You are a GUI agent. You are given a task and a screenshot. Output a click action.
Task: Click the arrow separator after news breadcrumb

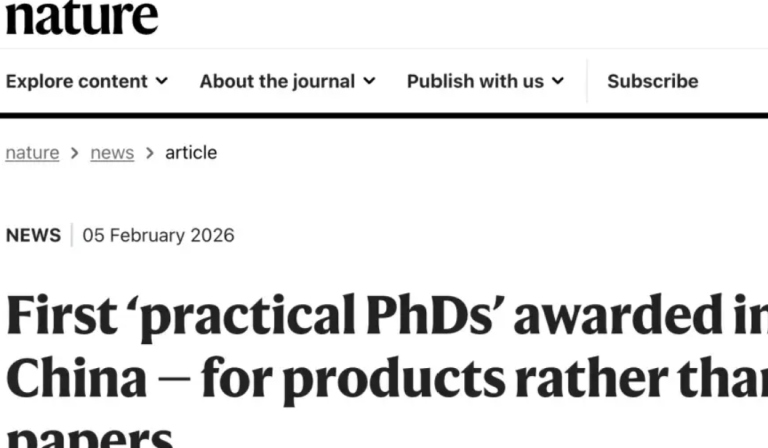point(150,153)
